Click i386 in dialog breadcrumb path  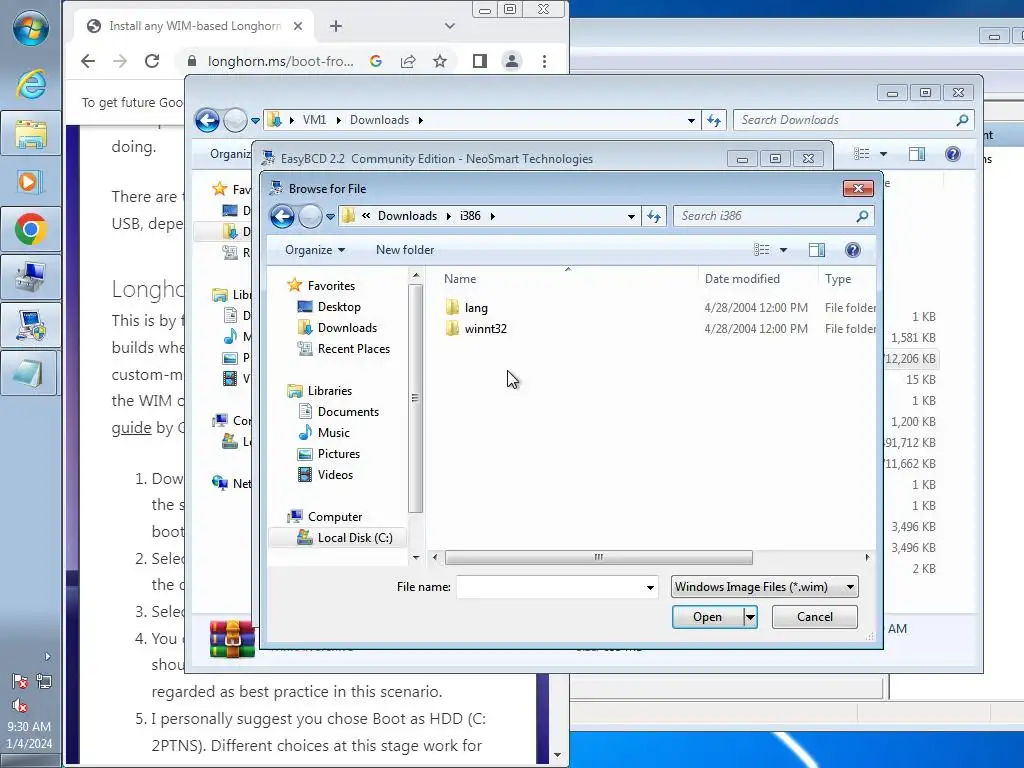[470, 216]
